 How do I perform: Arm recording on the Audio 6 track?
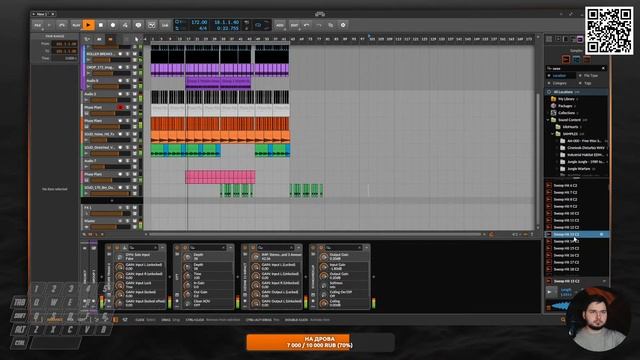click(120, 81)
